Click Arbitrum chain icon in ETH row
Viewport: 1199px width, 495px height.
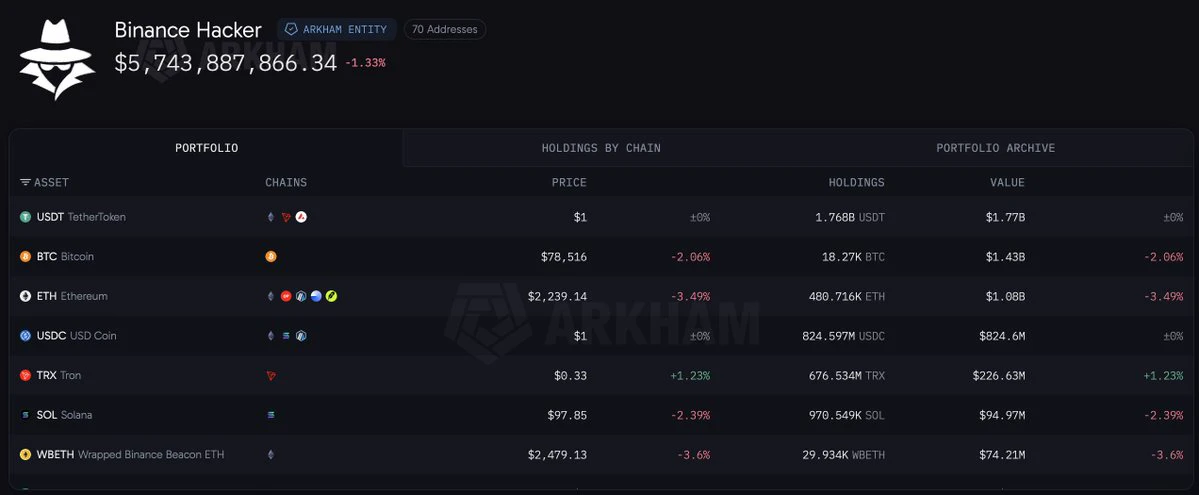click(x=301, y=296)
